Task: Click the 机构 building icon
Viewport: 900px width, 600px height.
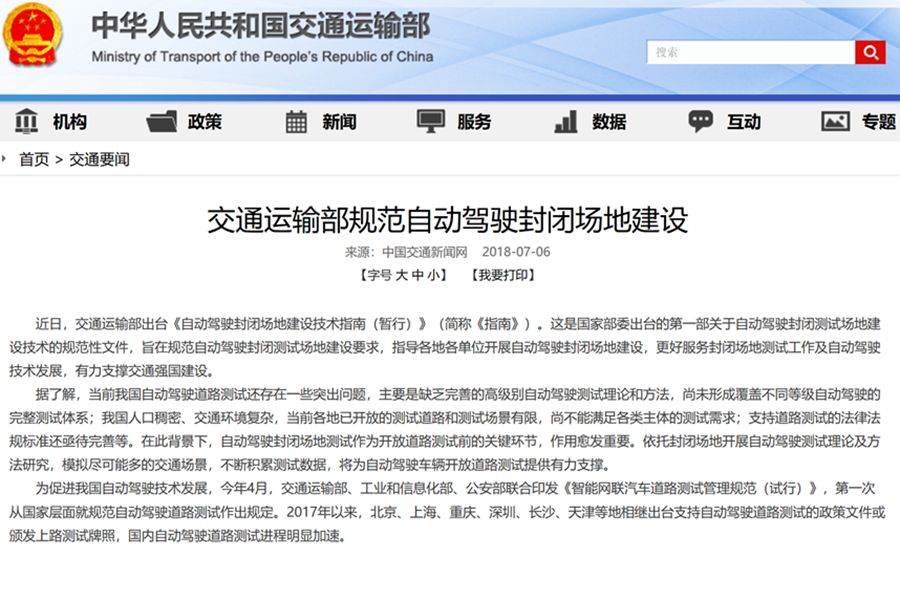Action: 26,121
